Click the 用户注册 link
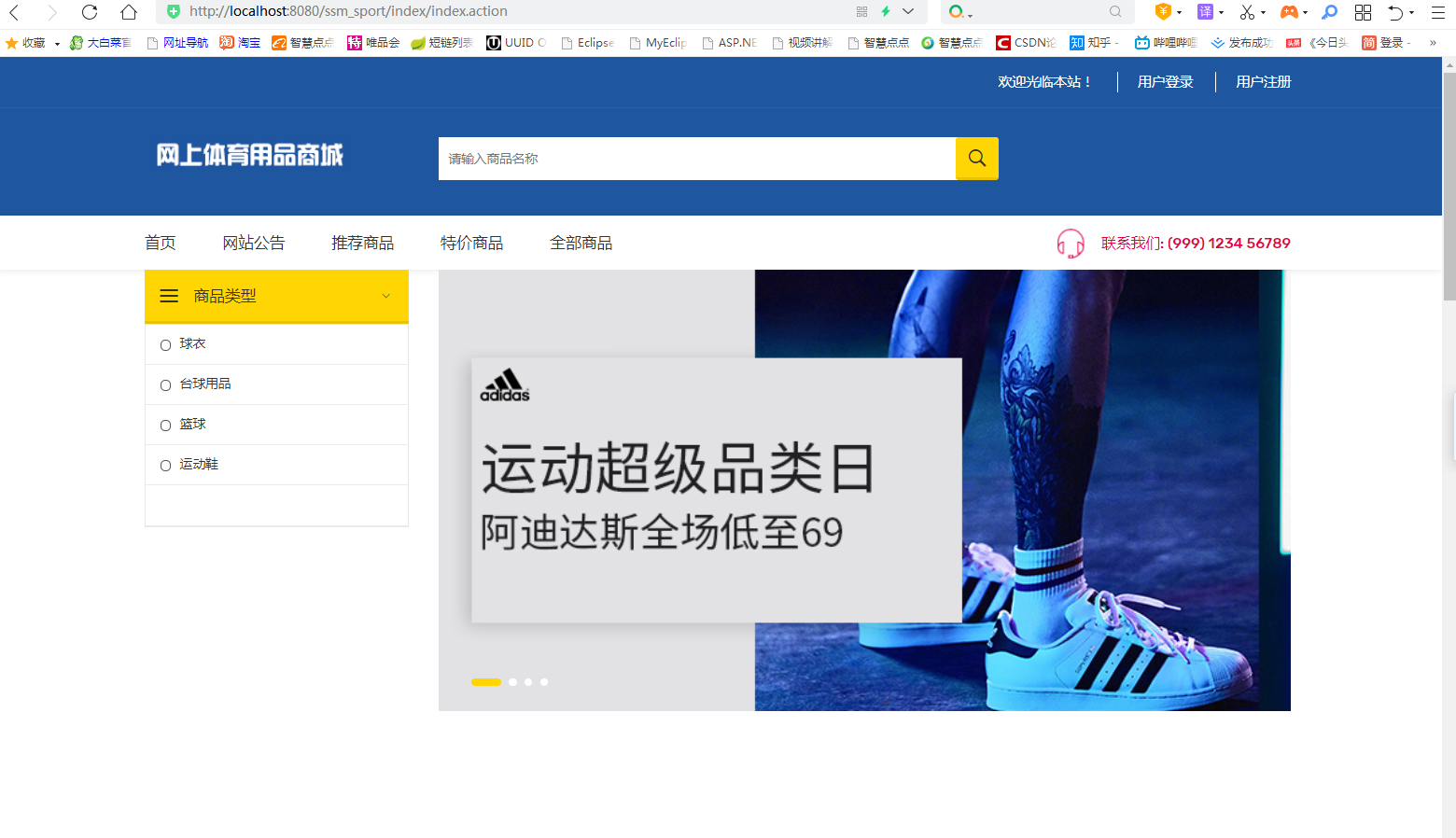The width and height of the screenshot is (1456, 838). 1263,82
